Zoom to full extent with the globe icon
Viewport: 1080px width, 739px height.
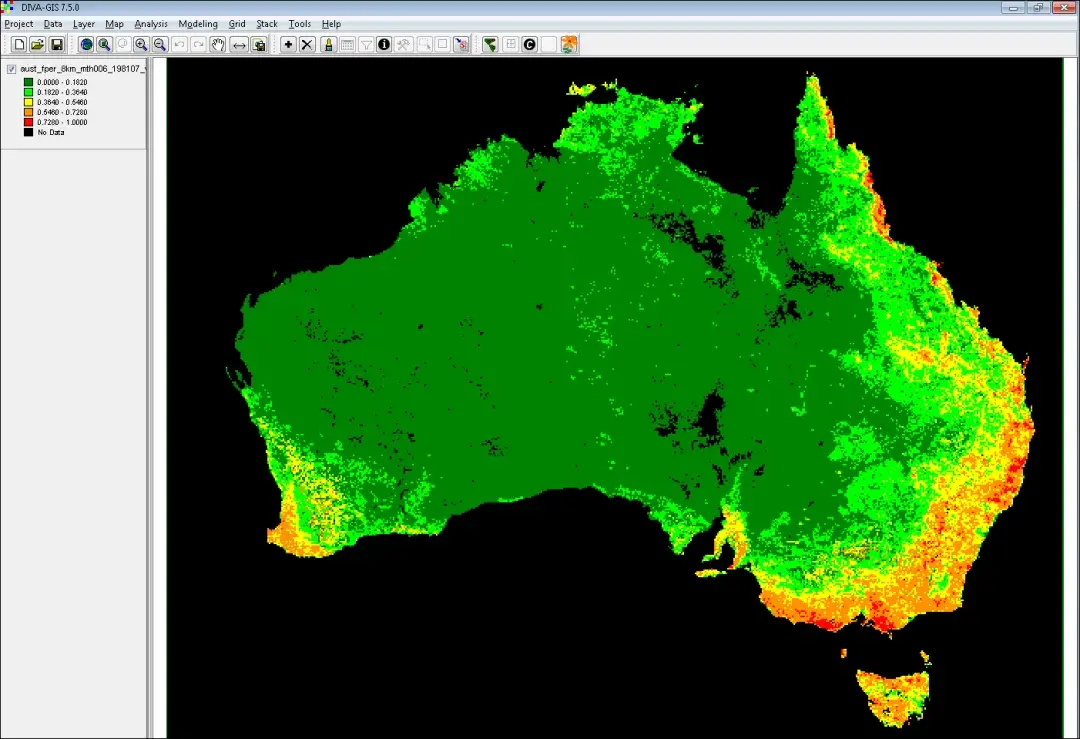pyautogui.click(x=86, y=45)
